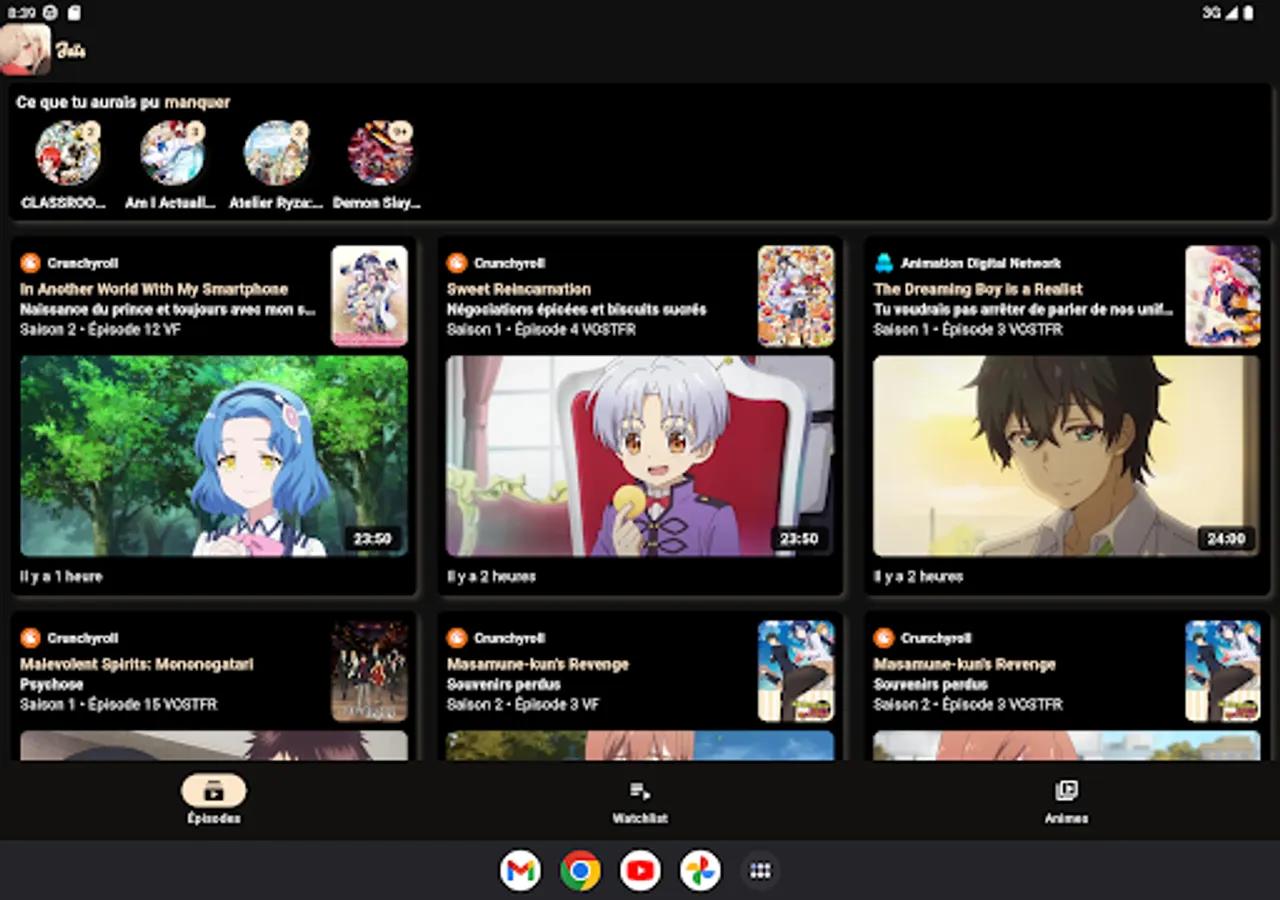This screenshot has height=900, width=1280.
Task: Open Gmail from the taskbar
Action: coord(520,870)
